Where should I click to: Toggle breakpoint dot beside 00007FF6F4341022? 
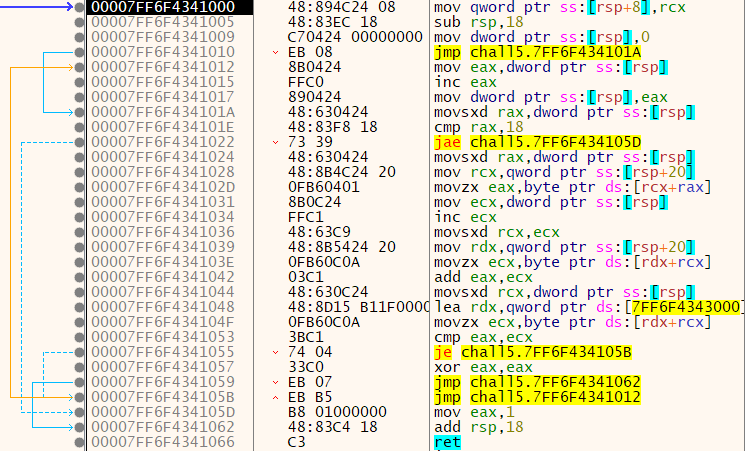(79, 142)
